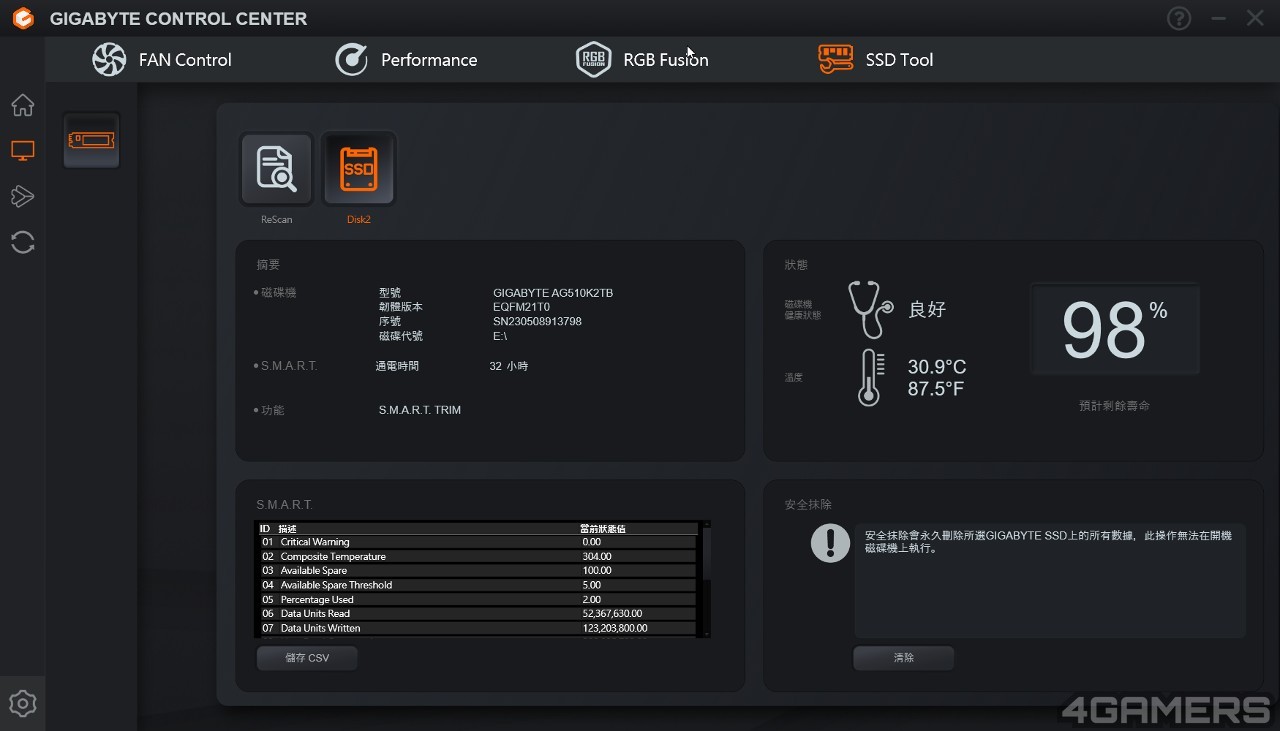Click the exclamation warning icon in secure erase
The height and width of the screenshot is (731, 1280).
click(x=830, y=543)
